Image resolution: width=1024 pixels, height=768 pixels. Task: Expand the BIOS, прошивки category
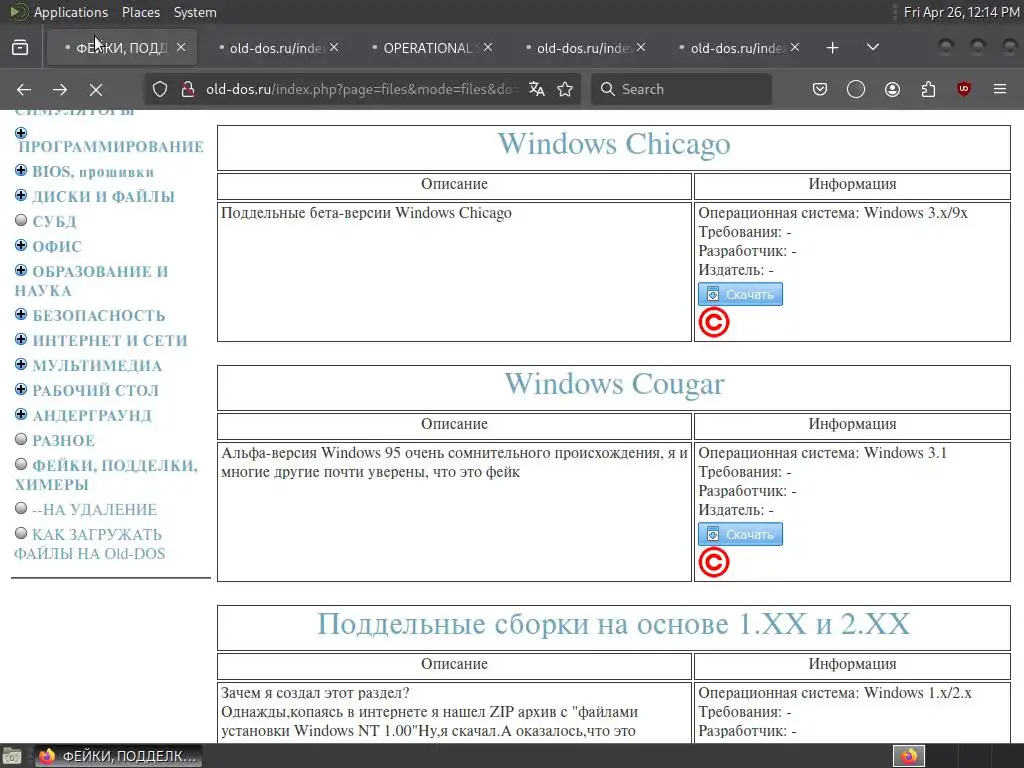(21, 170)
